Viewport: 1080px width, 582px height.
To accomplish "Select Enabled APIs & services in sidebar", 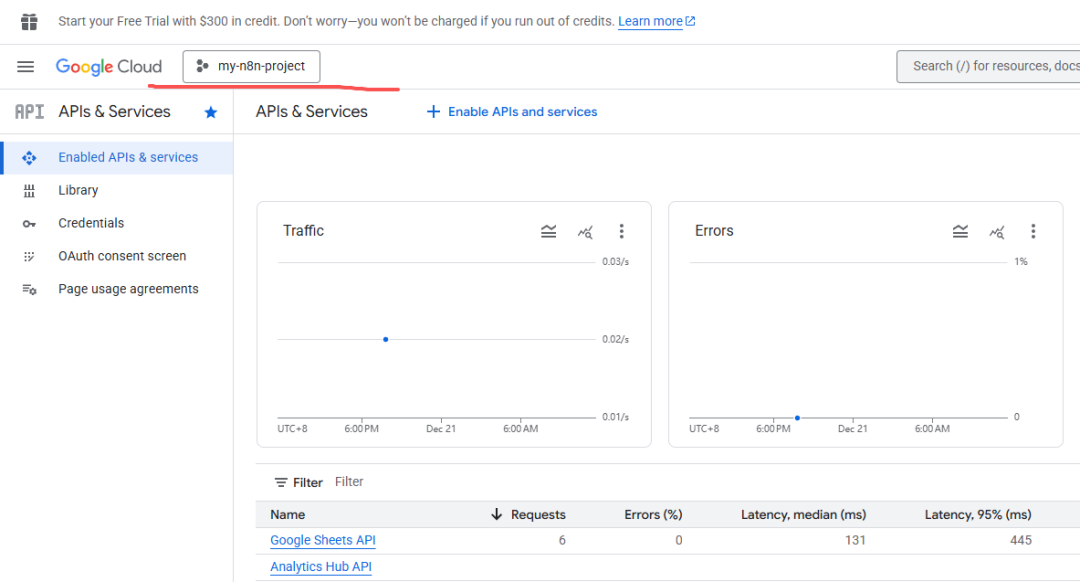I will tap(128, 157).
